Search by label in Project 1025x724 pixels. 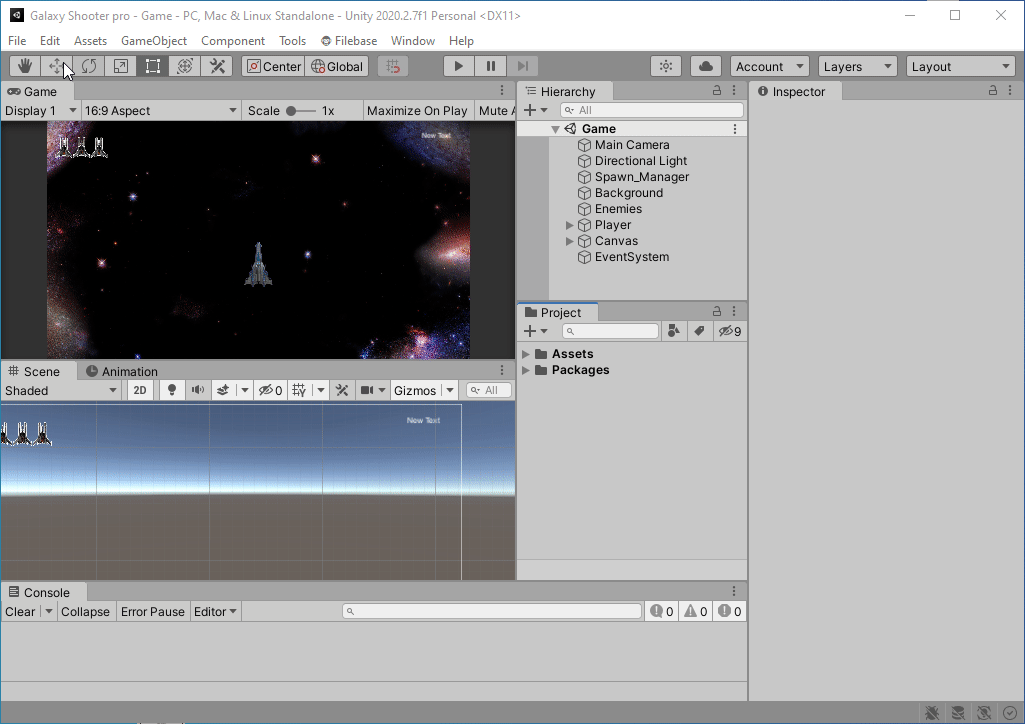(699, 331)
